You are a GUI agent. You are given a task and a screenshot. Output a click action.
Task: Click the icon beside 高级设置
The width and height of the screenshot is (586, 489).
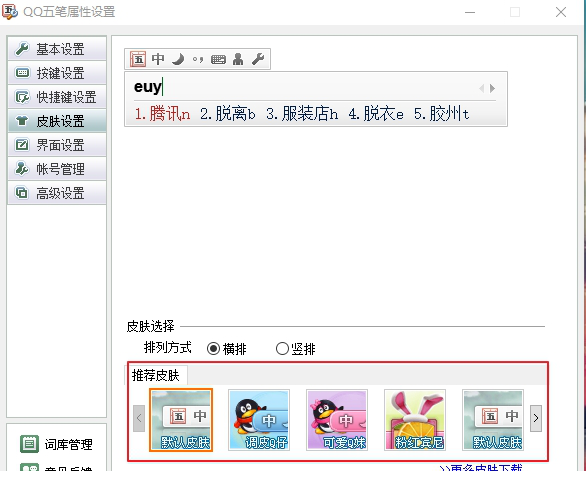pyautogui.click(x=22, y=193)
